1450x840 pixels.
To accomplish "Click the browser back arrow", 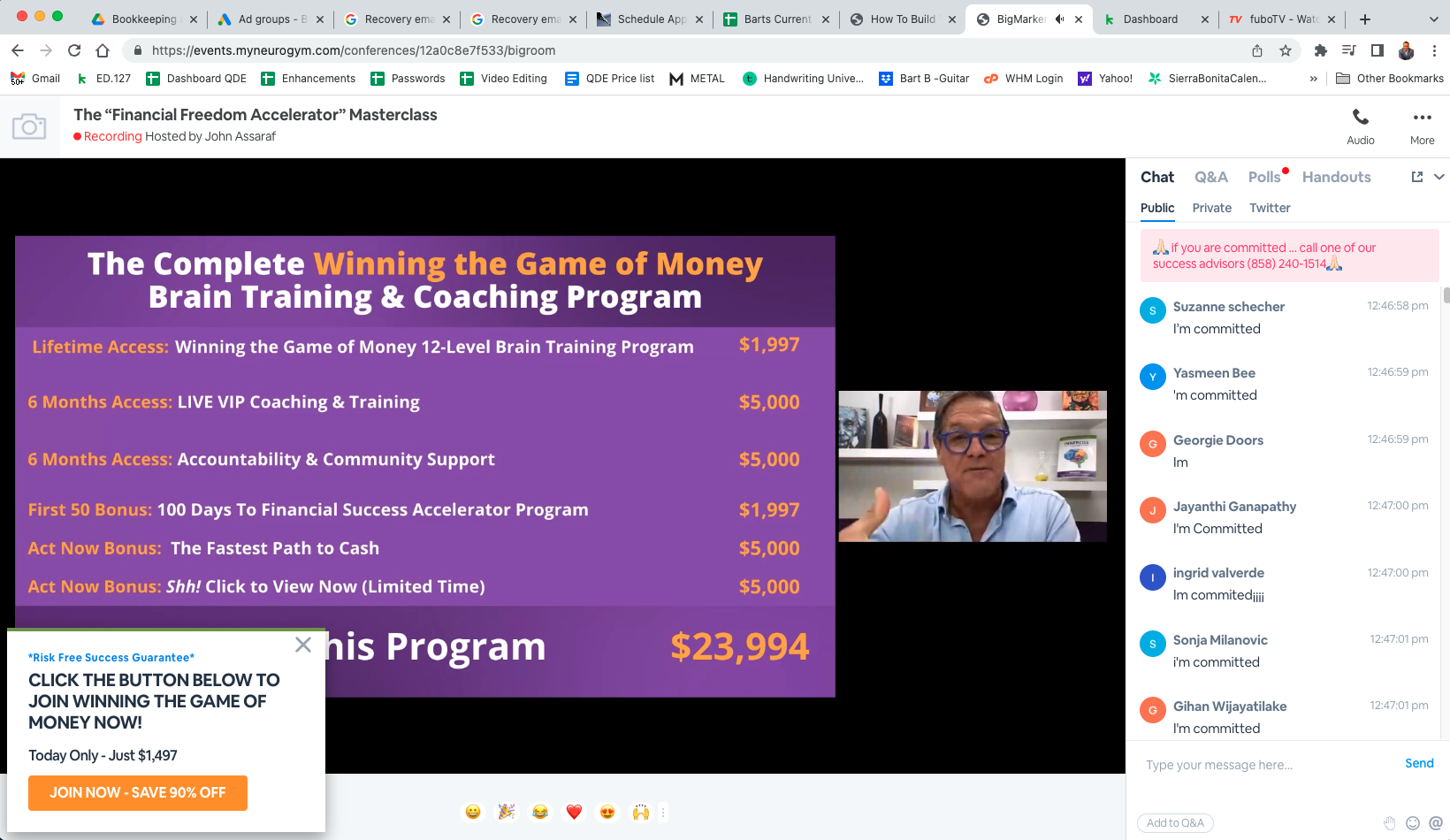I will pyautogui.click(x=18, y=50).
